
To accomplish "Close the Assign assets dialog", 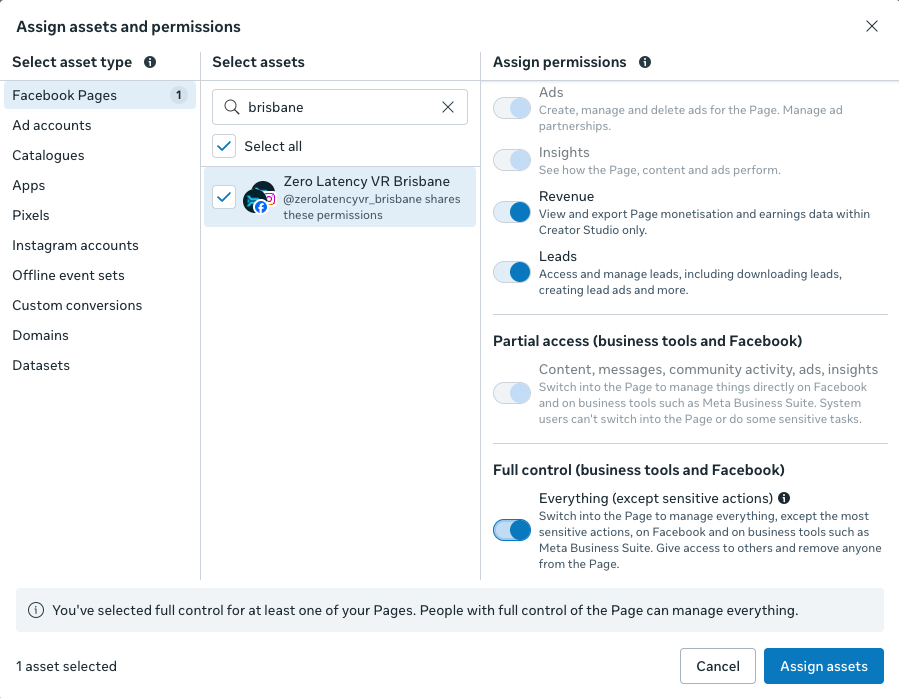I will 871,26.
